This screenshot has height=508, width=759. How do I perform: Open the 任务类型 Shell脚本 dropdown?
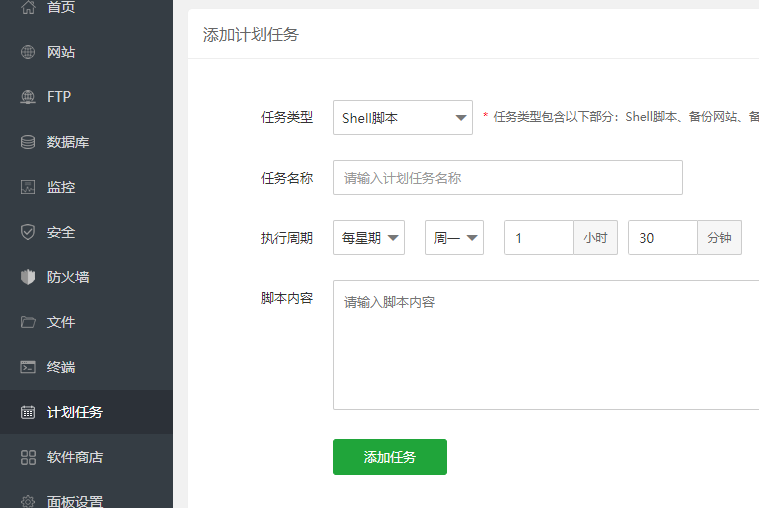(403, 118)
